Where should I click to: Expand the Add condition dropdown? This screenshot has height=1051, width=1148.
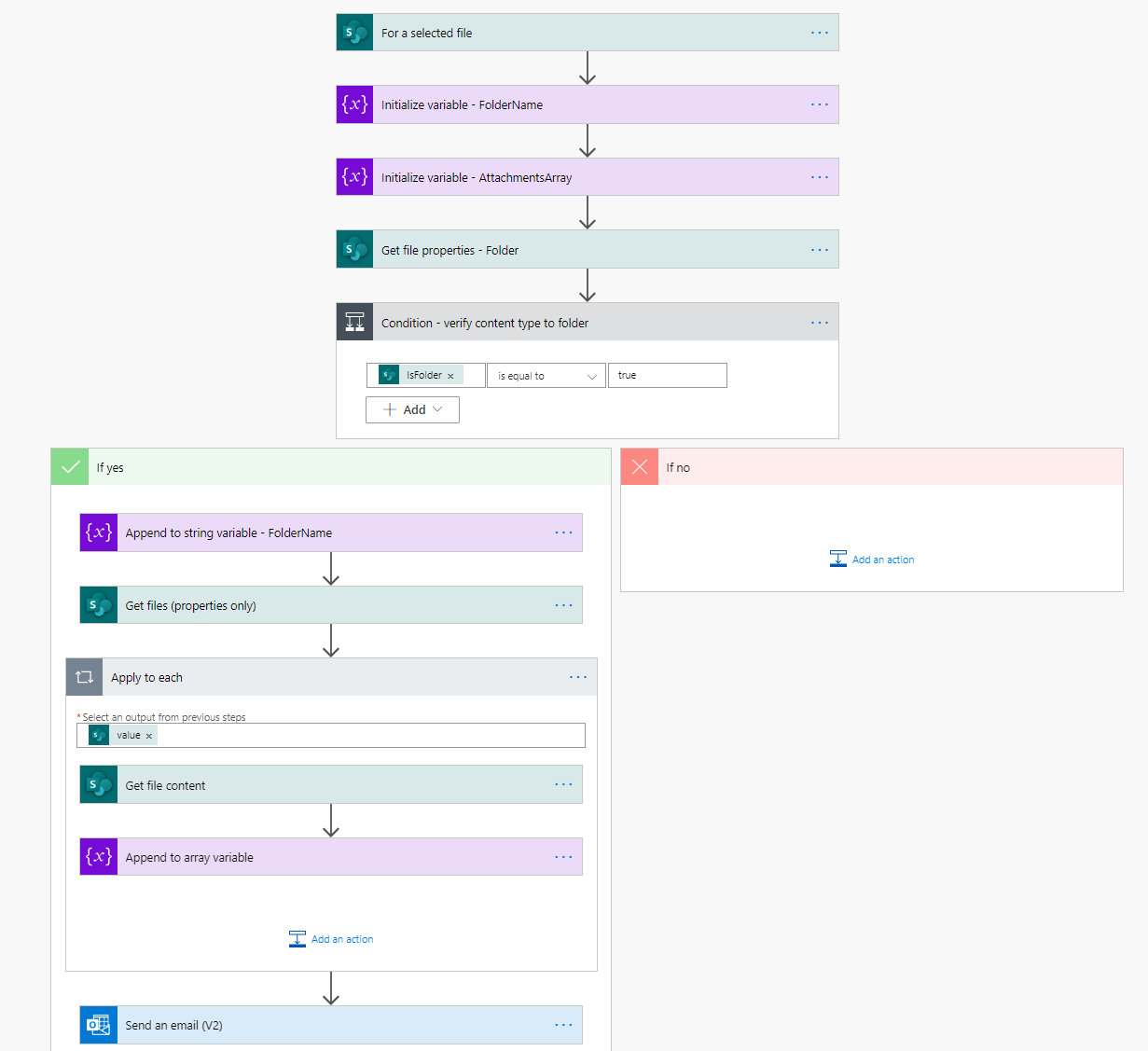pyautogui.click(x=412, y=409)
